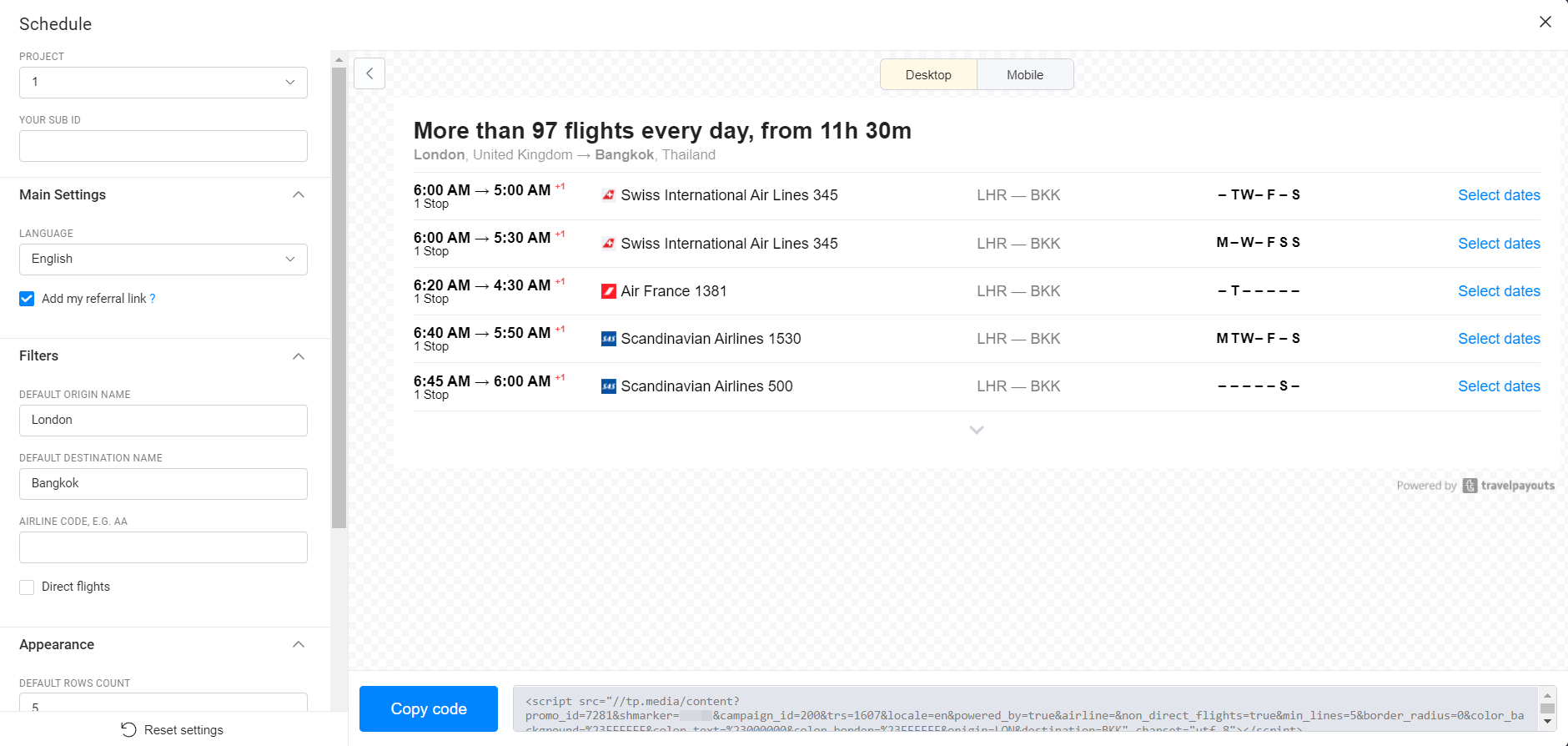Select dates for Air France 1381
This screenshot has height=746, width=1568.
coord(1499,291)
